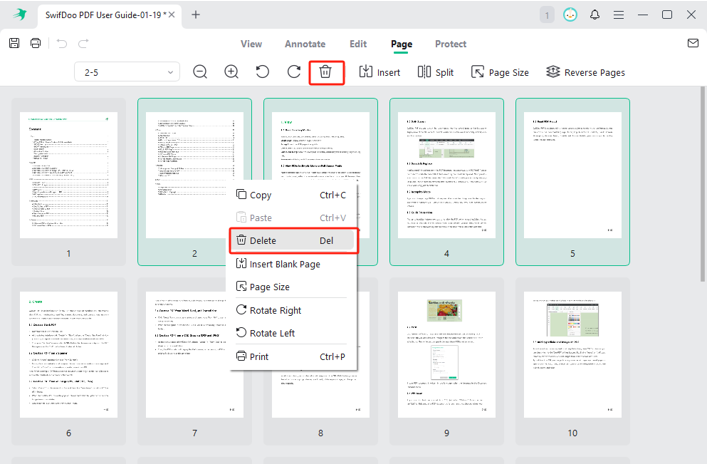Viewport: 707px width, 464px height.
Task: Click the vertical scrollbar thumb
Action: pos(702,184)
